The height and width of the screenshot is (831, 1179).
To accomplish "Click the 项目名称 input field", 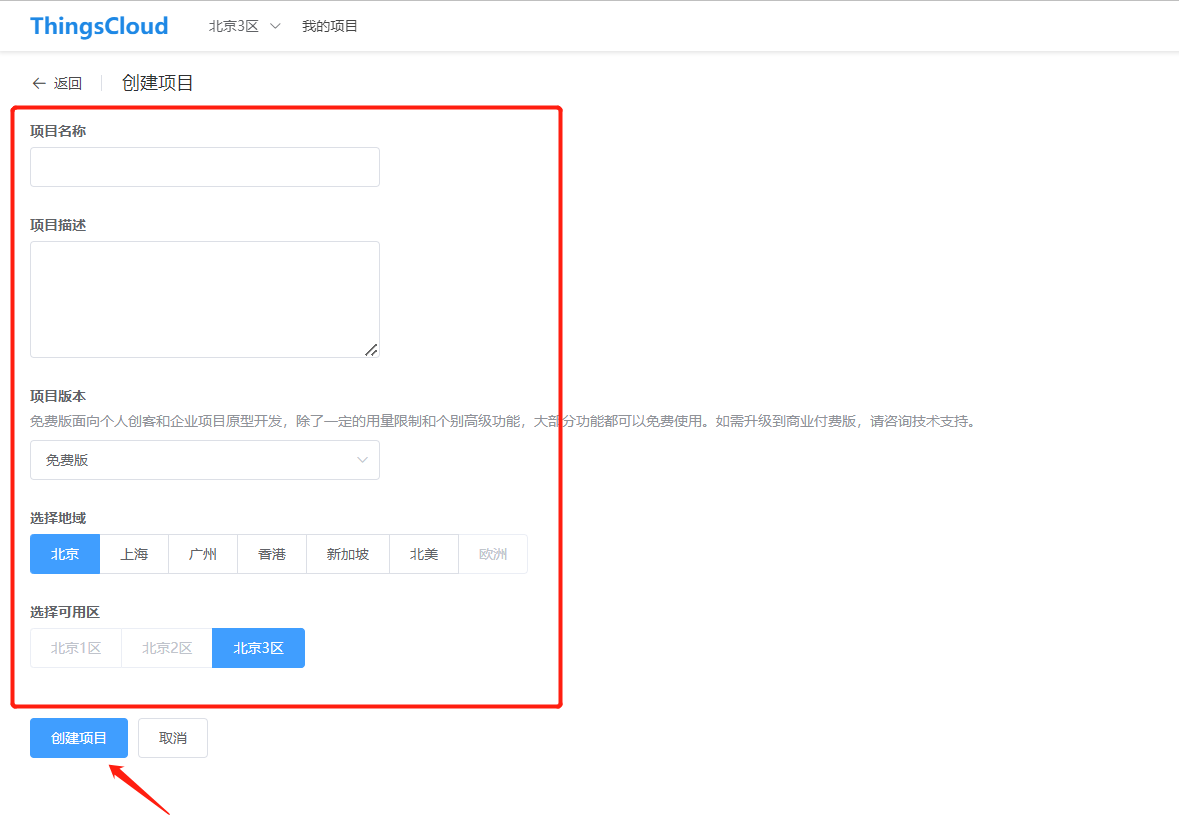I will [205, 167].
